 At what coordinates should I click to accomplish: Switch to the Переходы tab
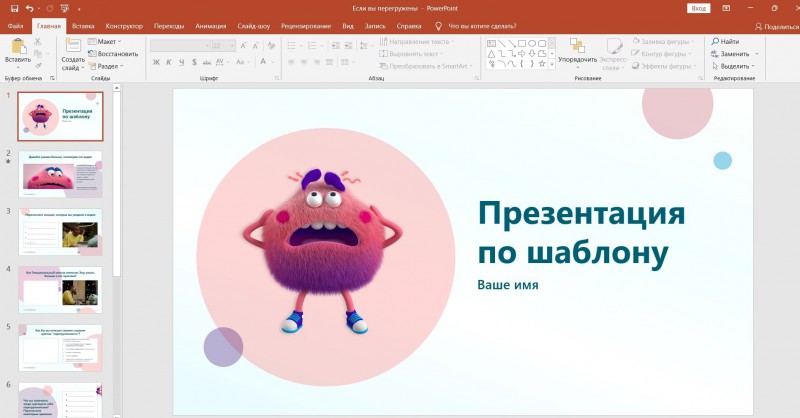[169, 26]
